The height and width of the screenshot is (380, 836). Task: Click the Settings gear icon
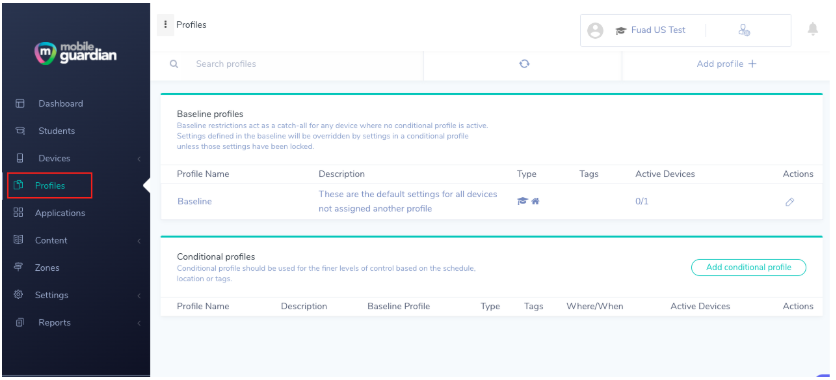pyautogui.click(x=18, y=294)
